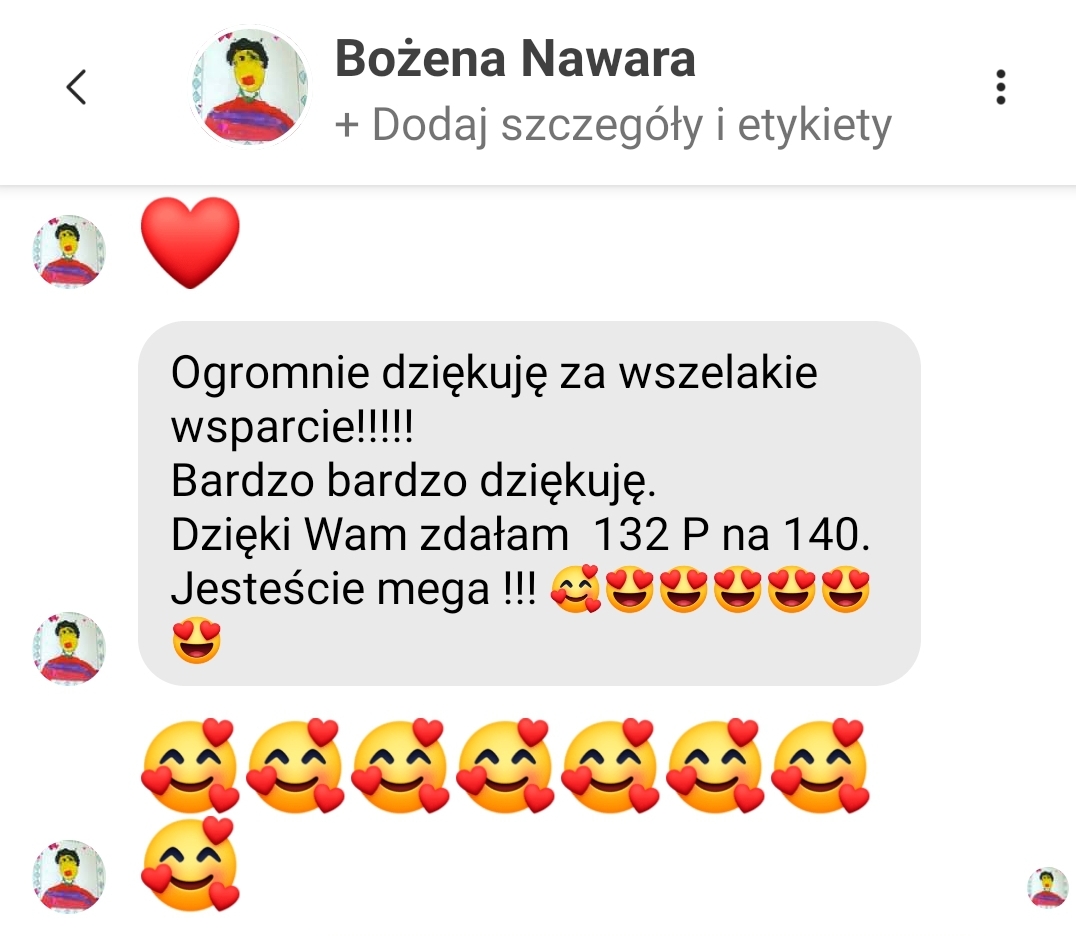The height and width of the screenshot is (936, 1076).
Task: Click the small read-receipt avatar at bottom right
Action: [x=1048, y=887]
